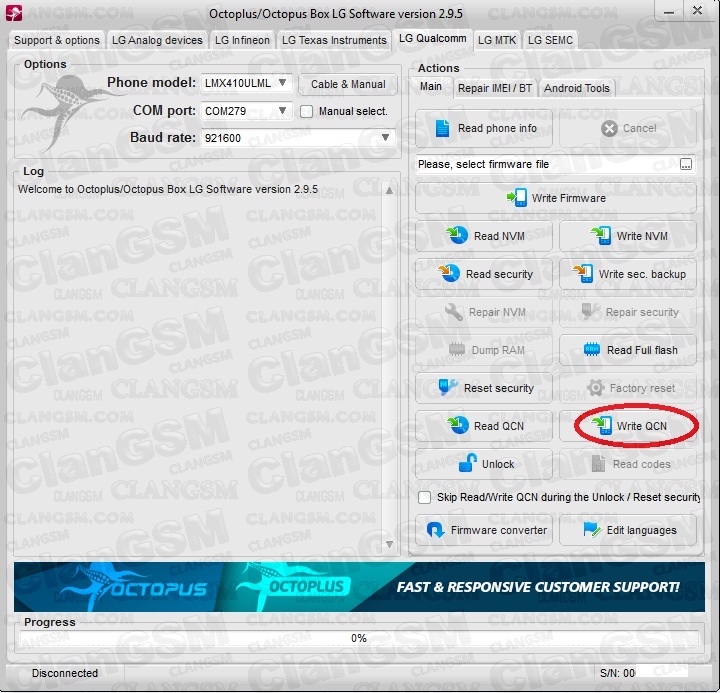720x693 pixels.
Task: Click the Write Firmware phone icon
Action: 517,198
